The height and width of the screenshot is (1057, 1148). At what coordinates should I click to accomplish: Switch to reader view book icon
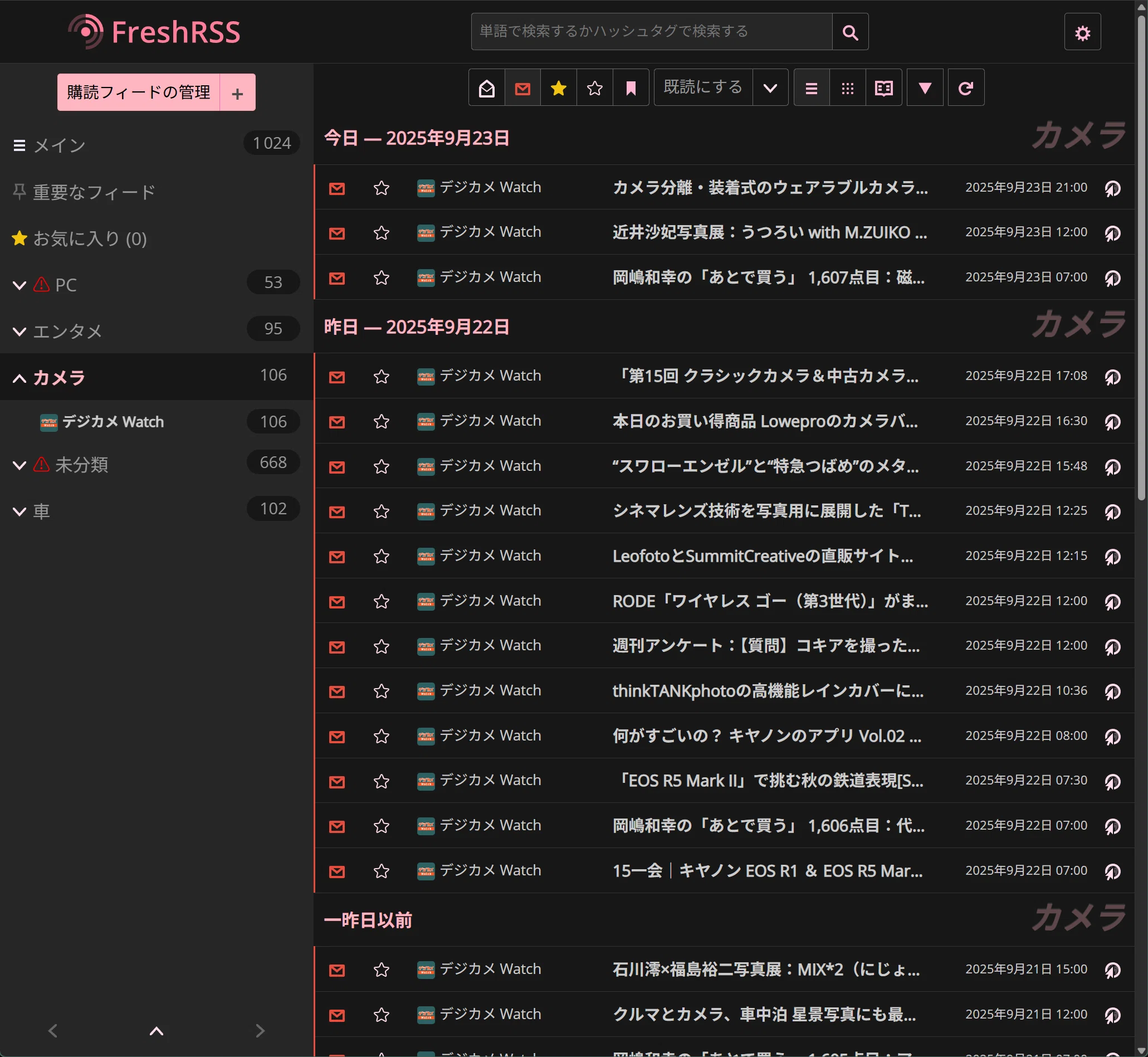[884, 88]
